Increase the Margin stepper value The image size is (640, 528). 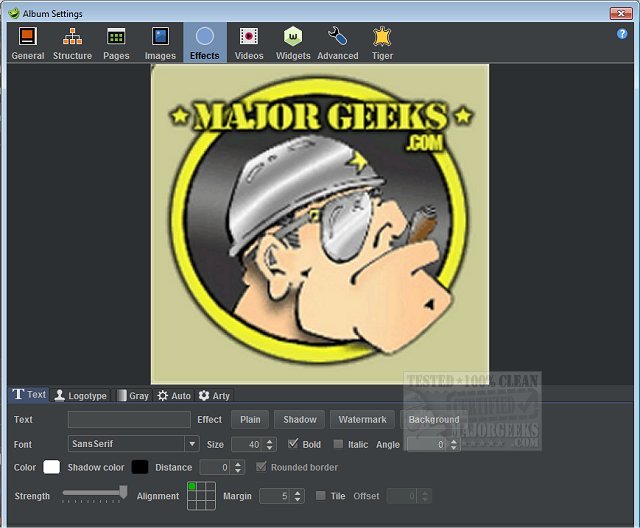tap(298, 492)
